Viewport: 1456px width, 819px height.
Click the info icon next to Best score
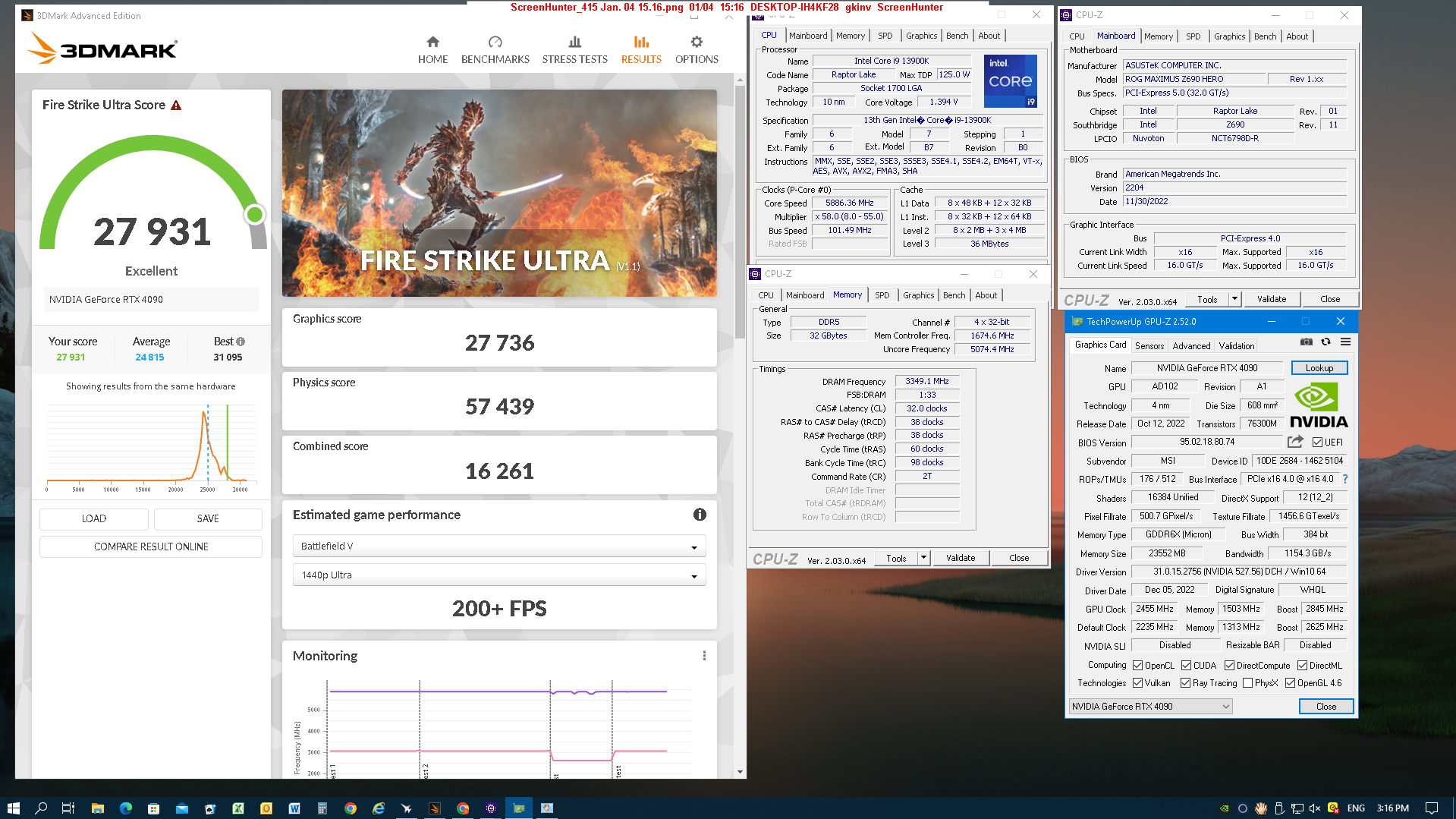click(241, 342)
